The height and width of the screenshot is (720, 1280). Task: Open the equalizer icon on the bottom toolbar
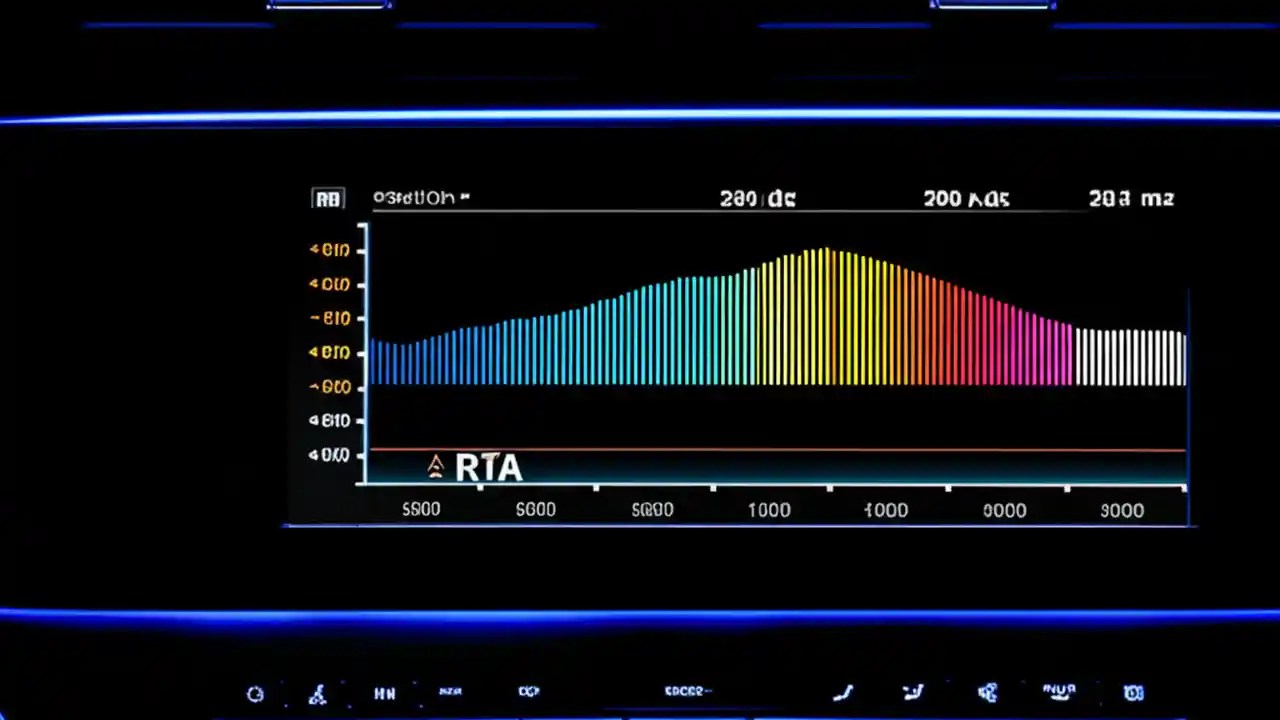(x=450, y=692)
